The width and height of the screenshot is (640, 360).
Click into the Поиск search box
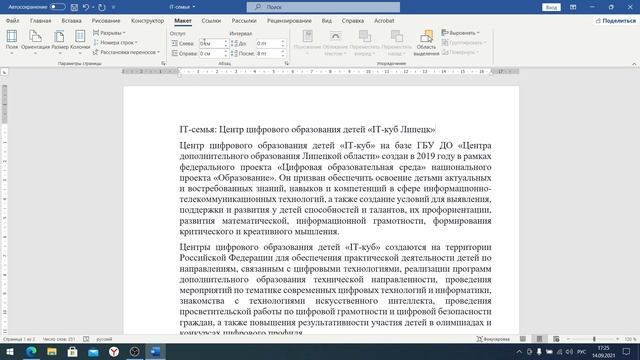coord(323,7)
